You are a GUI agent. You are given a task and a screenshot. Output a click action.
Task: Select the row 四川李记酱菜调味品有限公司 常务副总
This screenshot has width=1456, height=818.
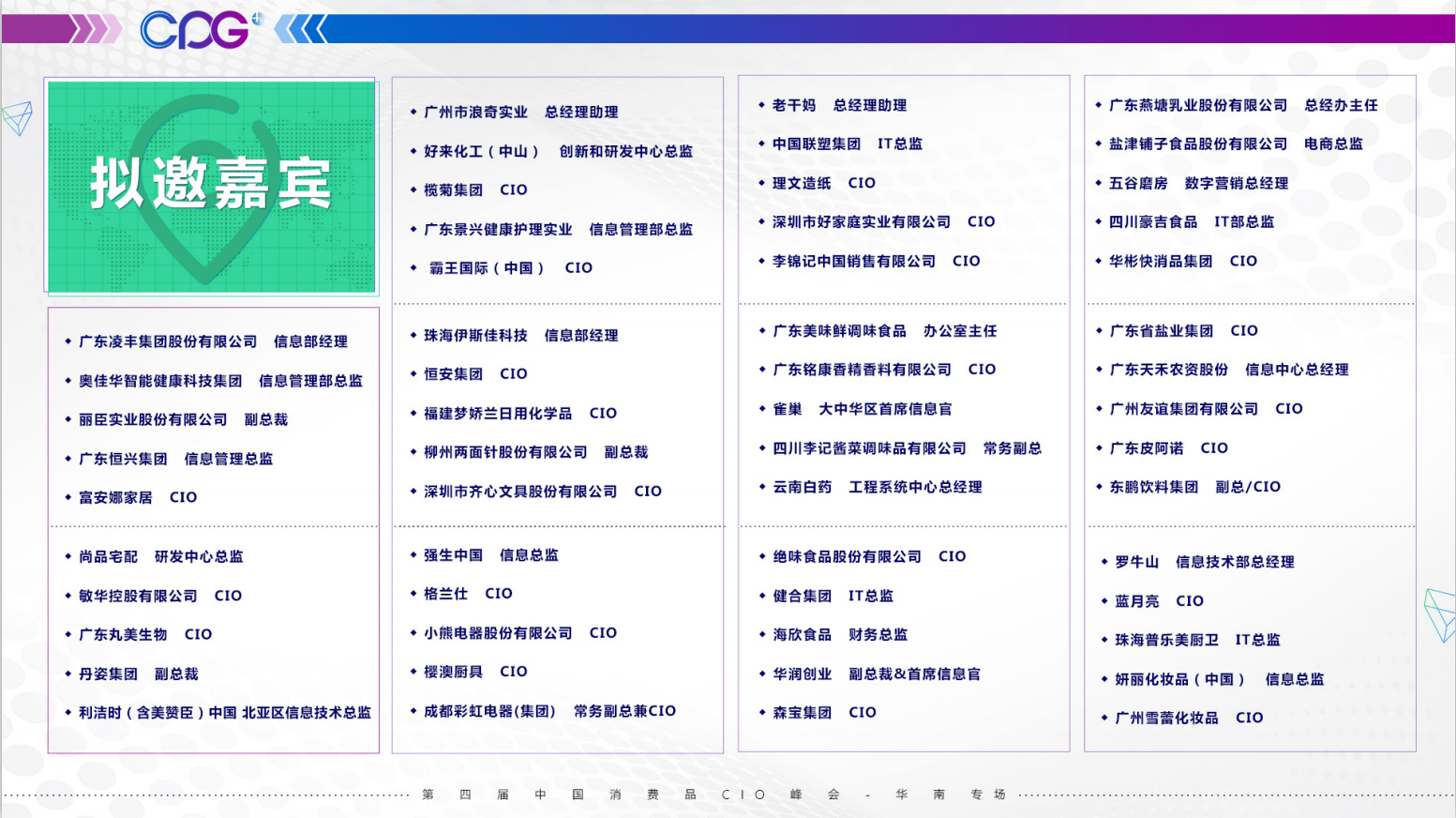coord(900,448)
